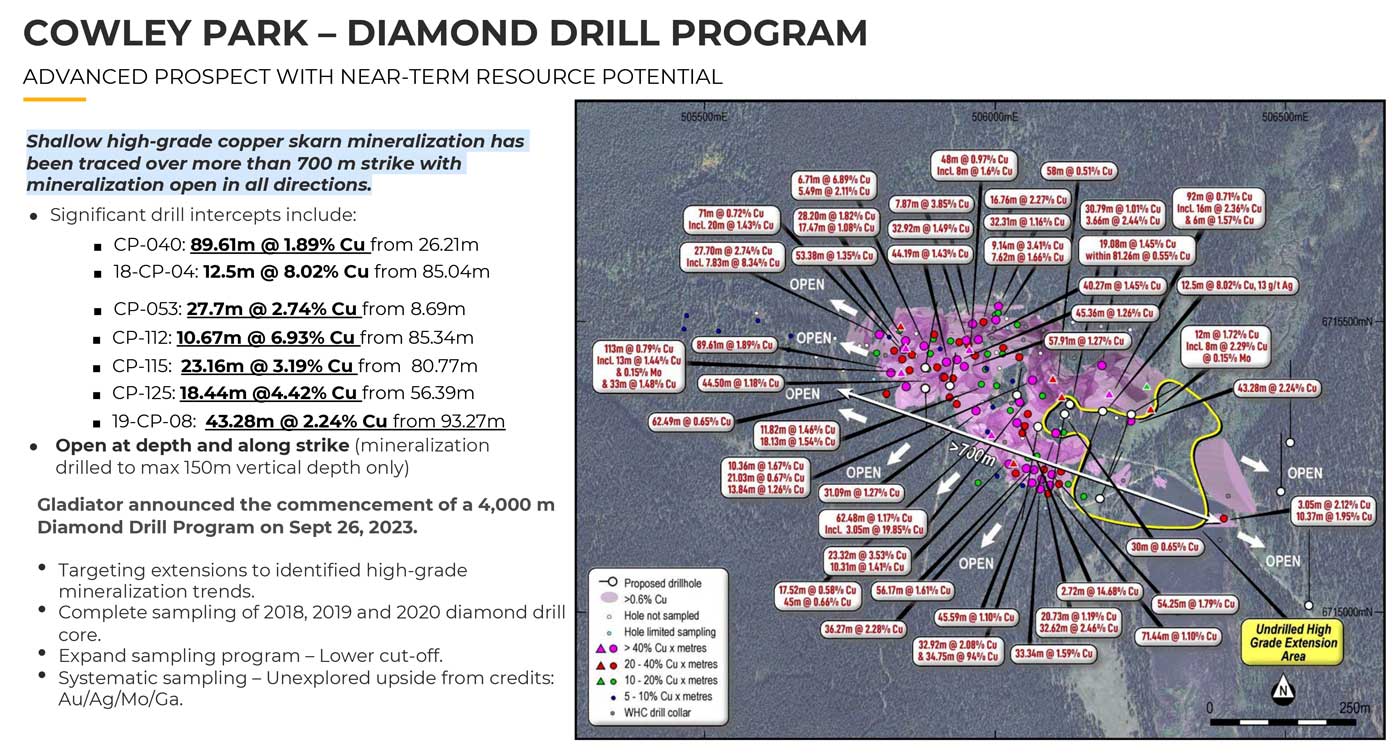
Task: Click the CP-040 underlined intercept text
Action: click(x=280, y=245)
